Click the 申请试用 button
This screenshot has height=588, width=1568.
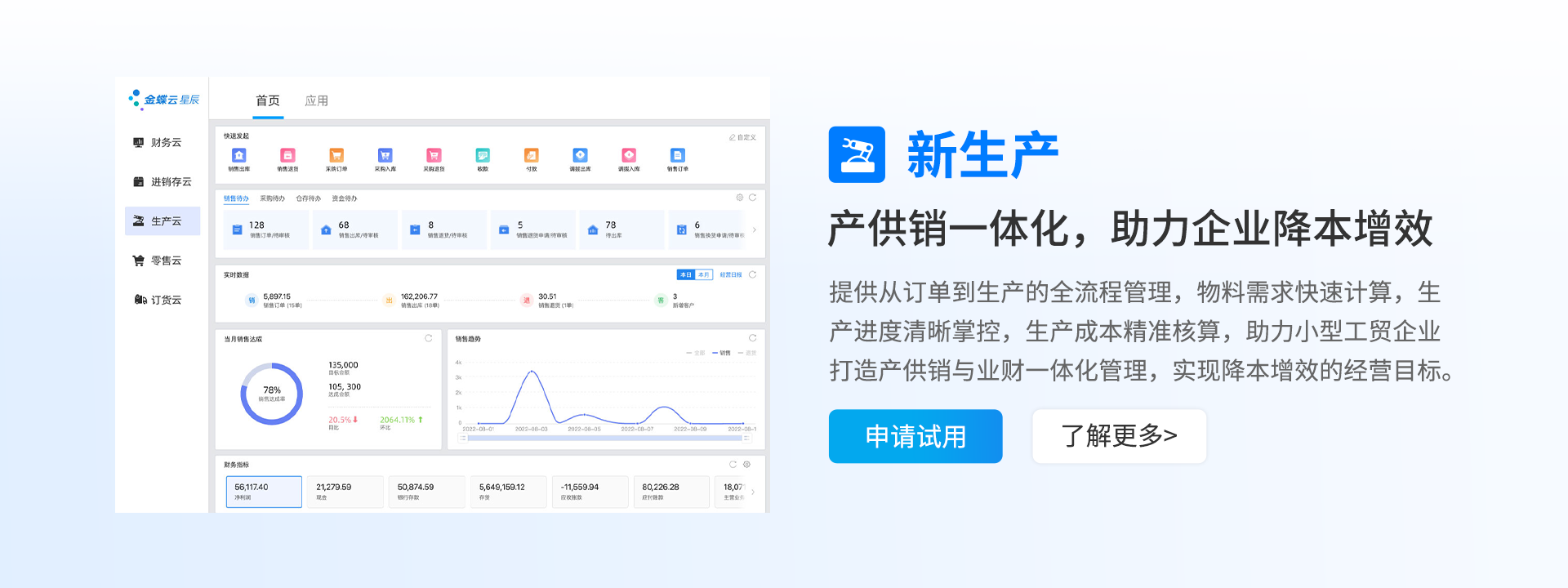[x=915, y=436]
